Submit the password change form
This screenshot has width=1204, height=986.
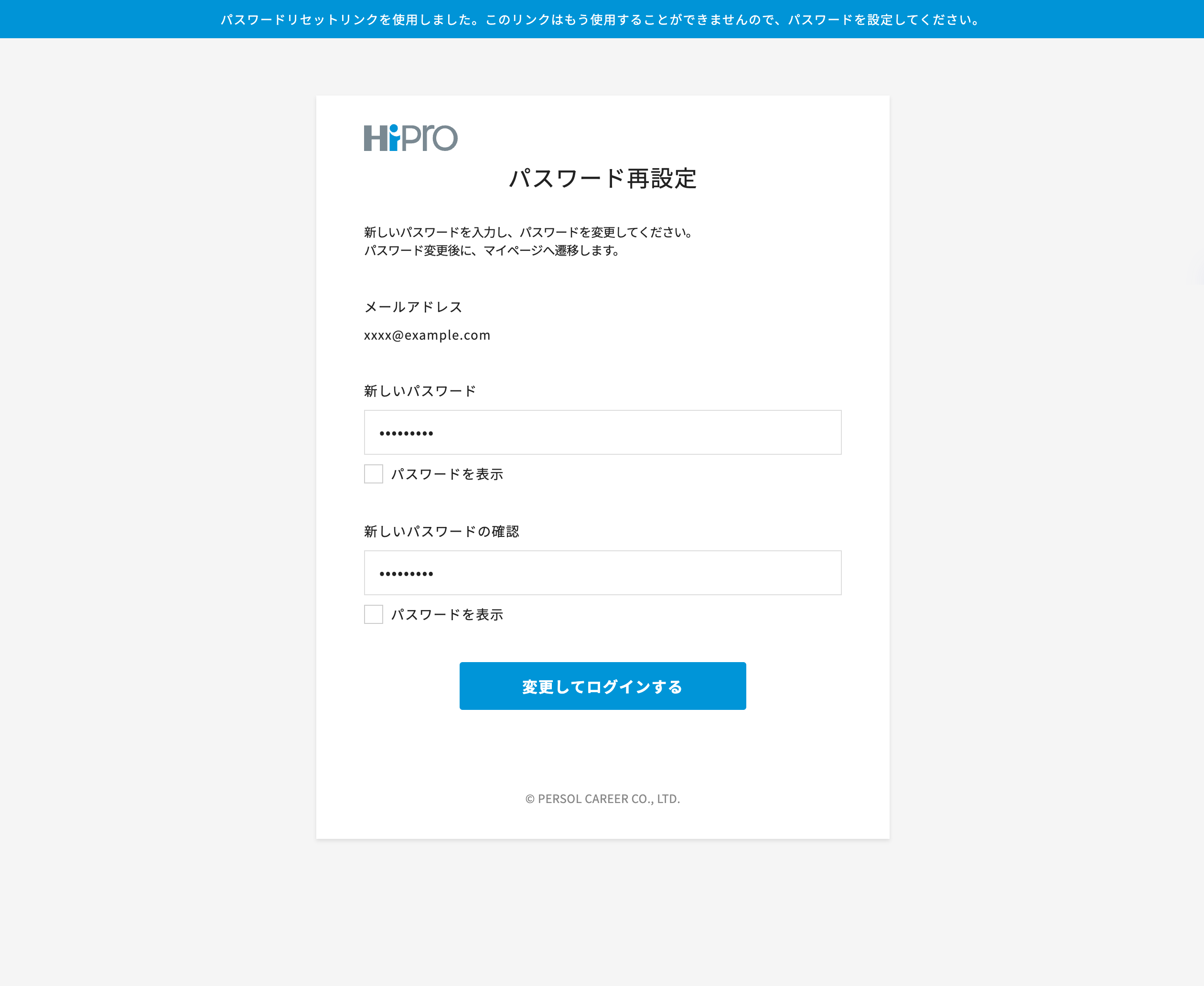[x=602, y=686]
